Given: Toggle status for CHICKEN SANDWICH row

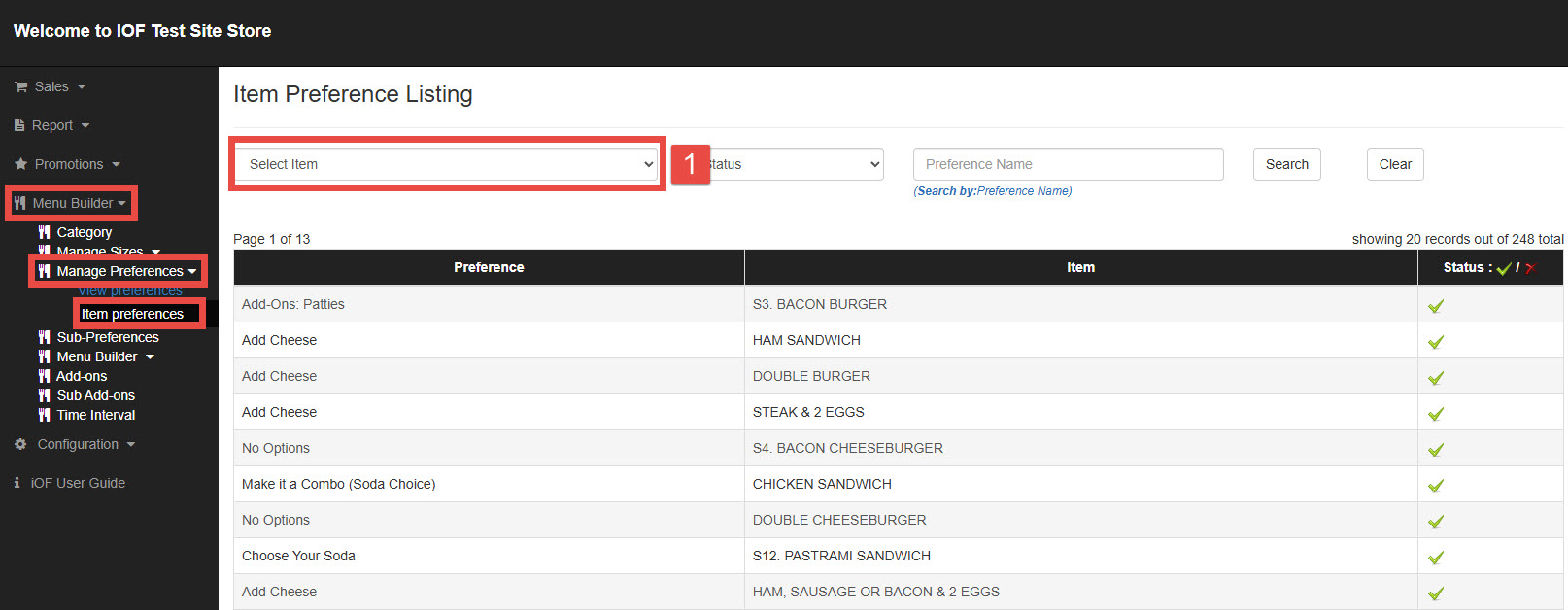Looking at the screenshot, I should point(1435,486).
